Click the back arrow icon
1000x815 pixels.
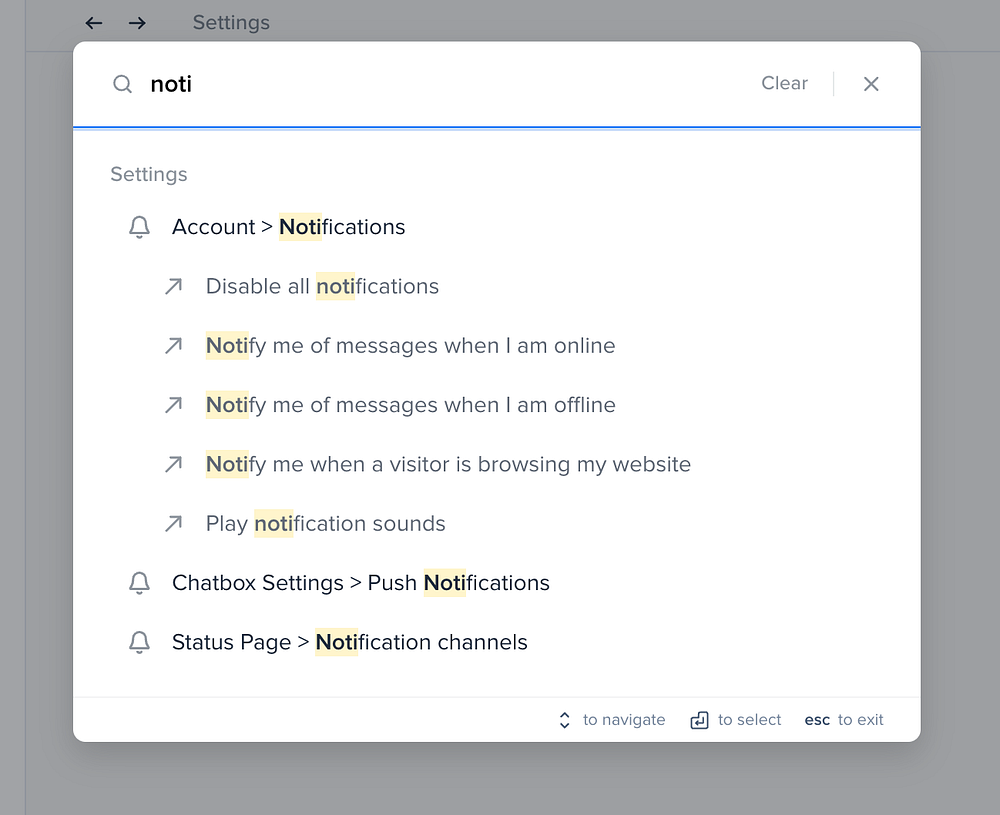click(x=94, y=23)
